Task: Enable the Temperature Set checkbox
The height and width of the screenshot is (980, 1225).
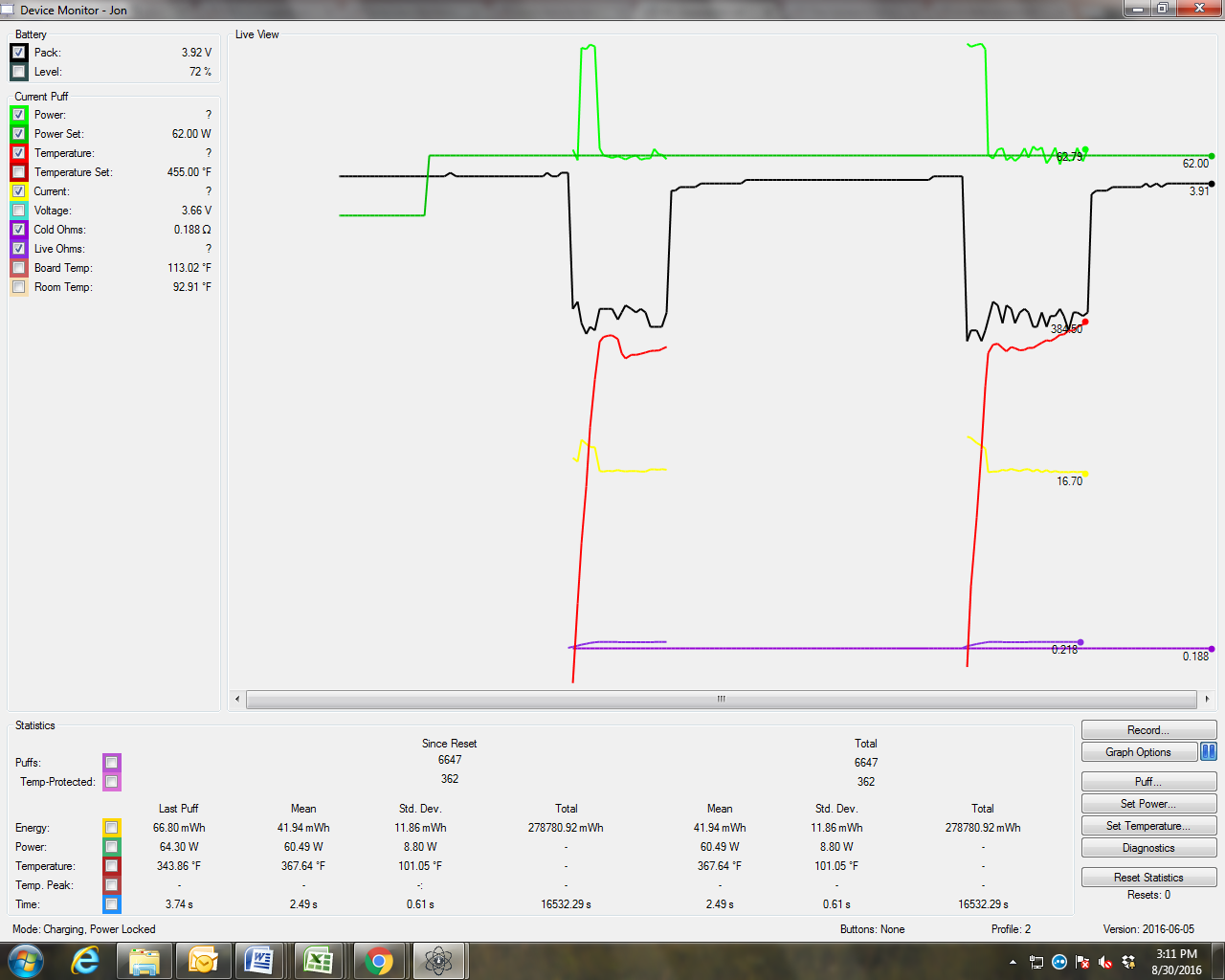Action: coord(19,172)
